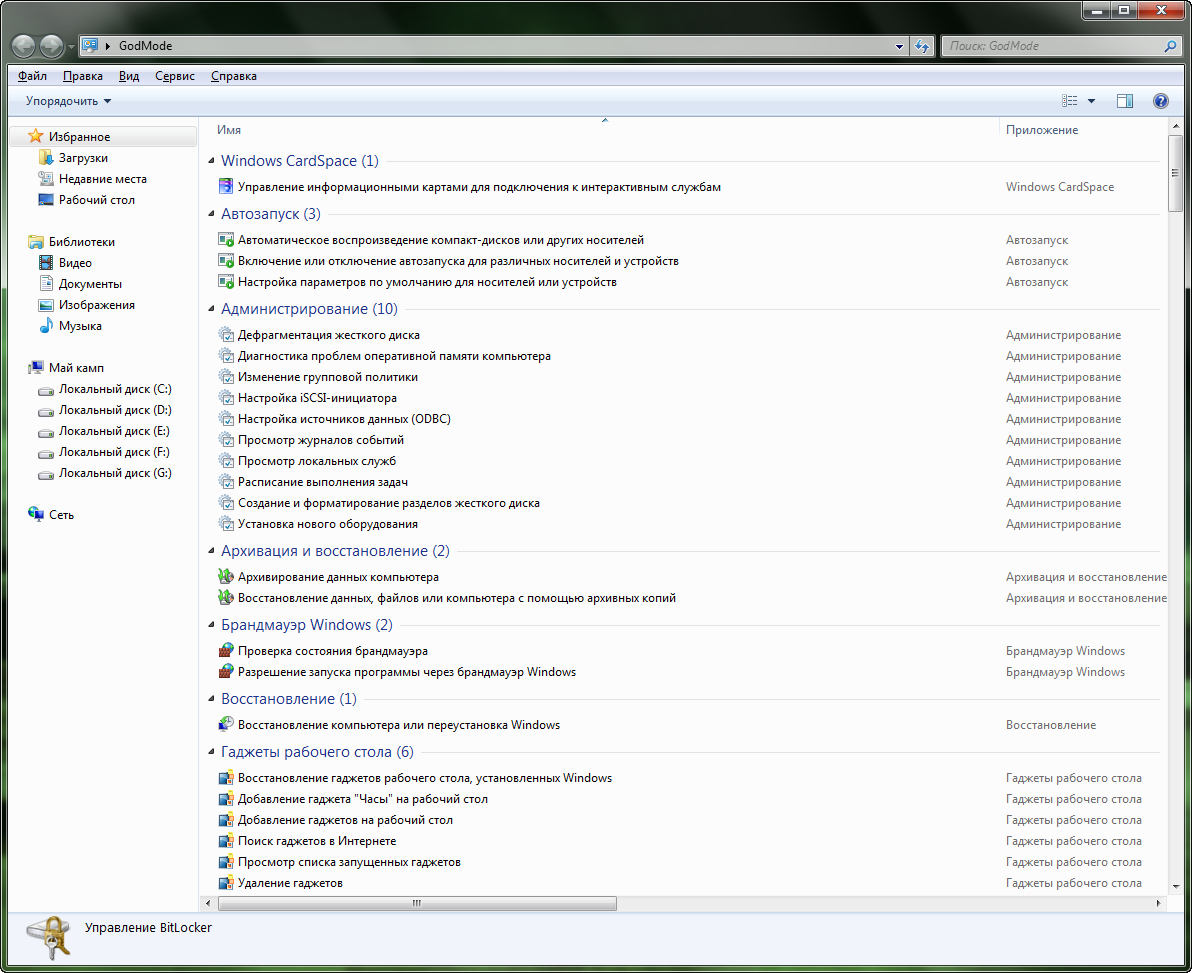Screen dimensions: 1192x973
Task: Click icon of Проверка состояния брандмауэра
Action: (225, 650)
